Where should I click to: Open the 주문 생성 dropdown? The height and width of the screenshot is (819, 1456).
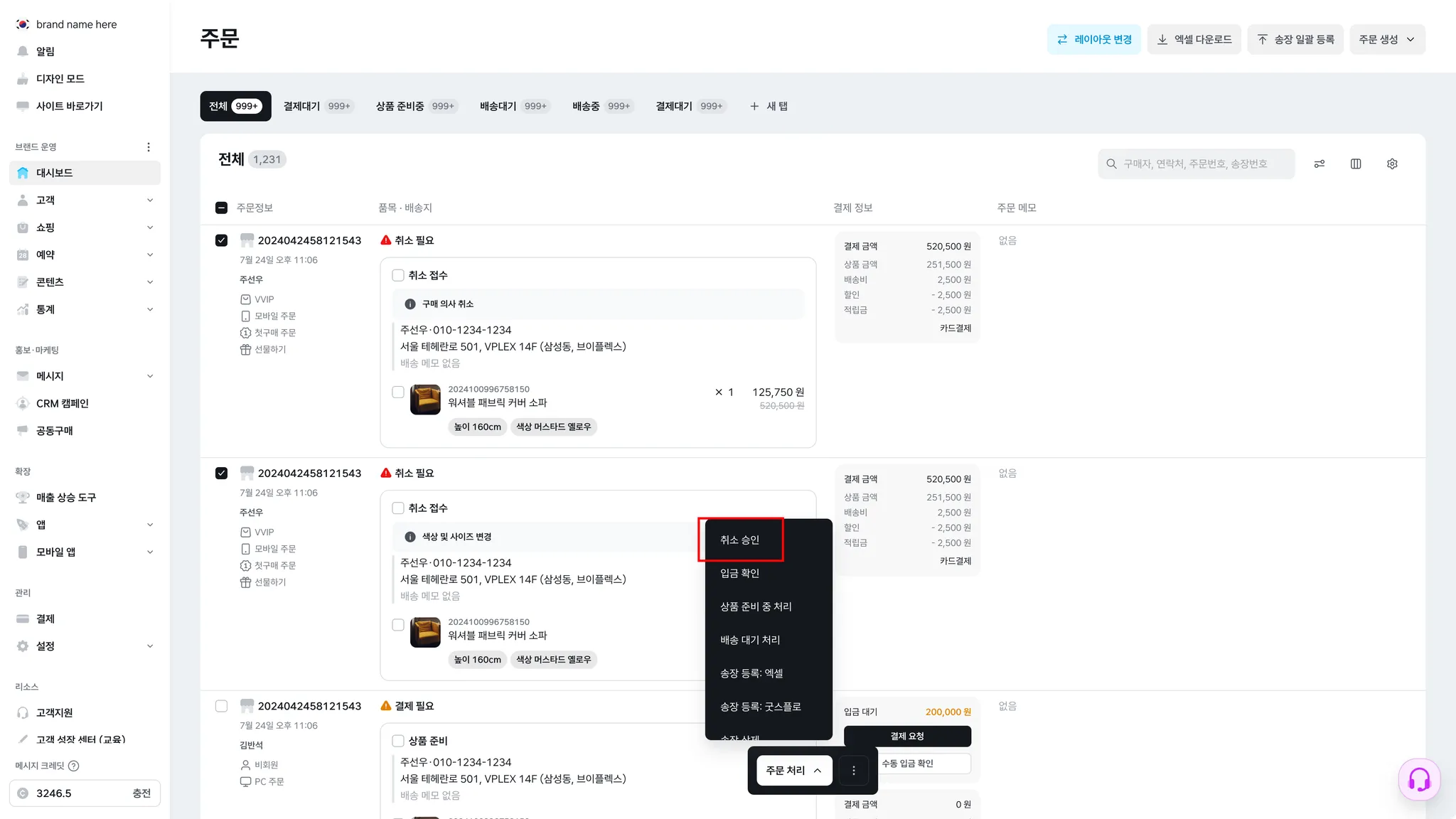(x=1386, y=39)
